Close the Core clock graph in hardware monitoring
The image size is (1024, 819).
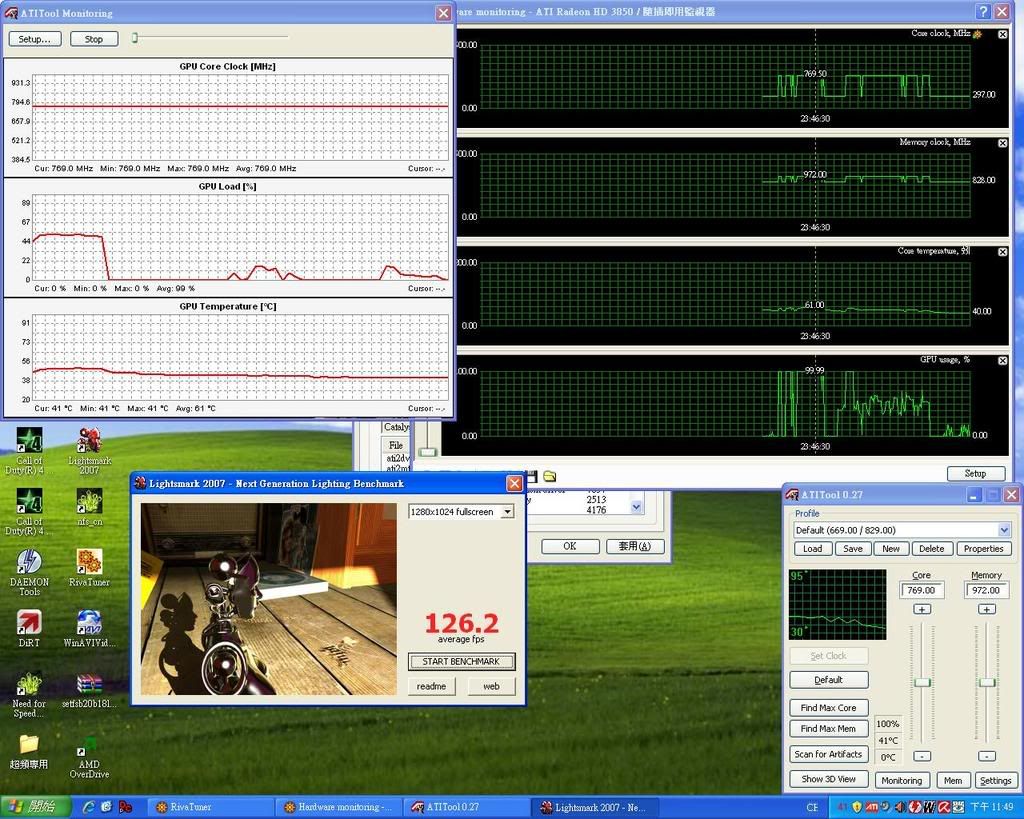point(1002,34)
